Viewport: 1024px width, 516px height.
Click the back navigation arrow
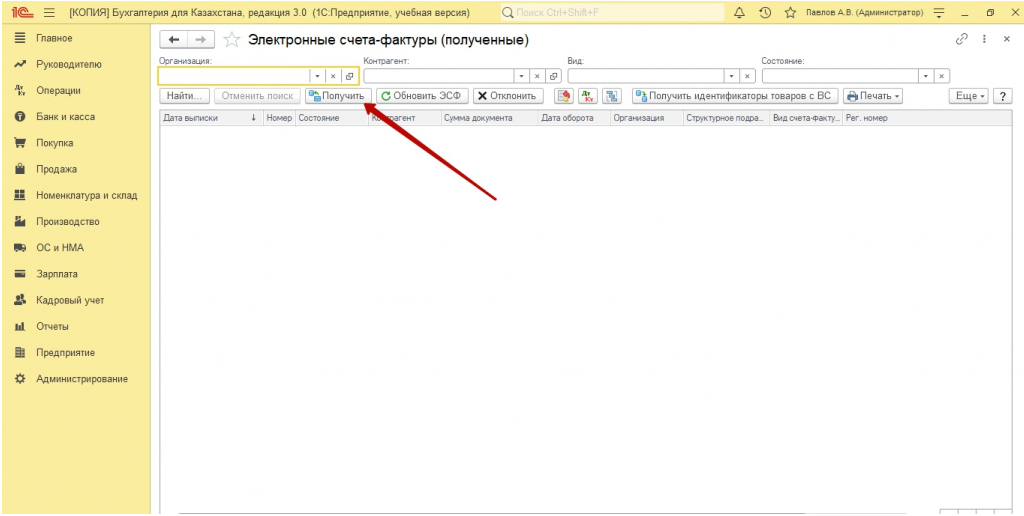click(174, 40)
